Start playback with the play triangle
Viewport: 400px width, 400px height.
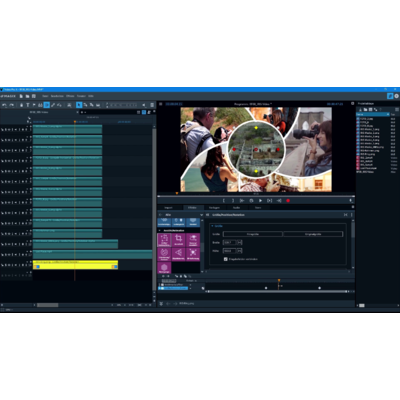click(x=260, y=201)
